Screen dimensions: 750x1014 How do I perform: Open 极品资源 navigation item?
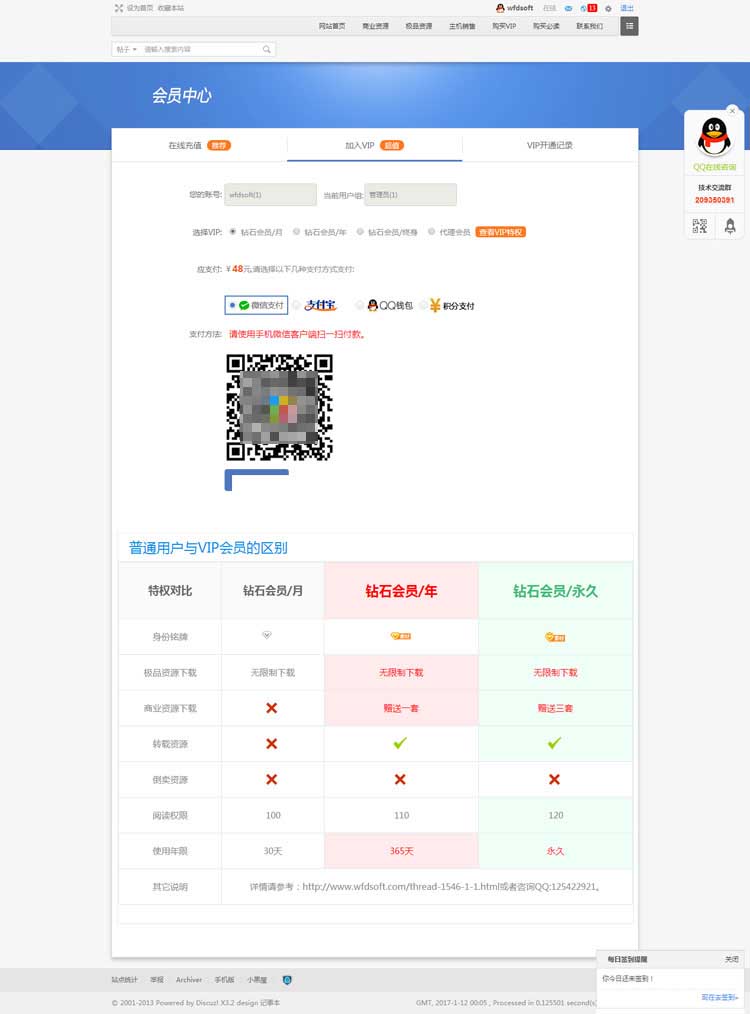click(418, 26)
